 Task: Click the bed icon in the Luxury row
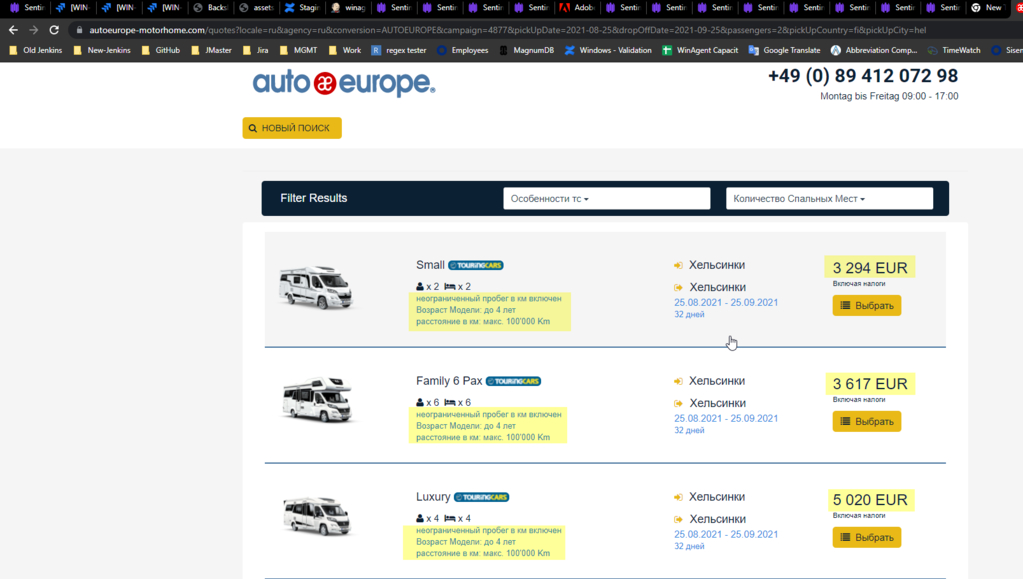click(450, 519)
